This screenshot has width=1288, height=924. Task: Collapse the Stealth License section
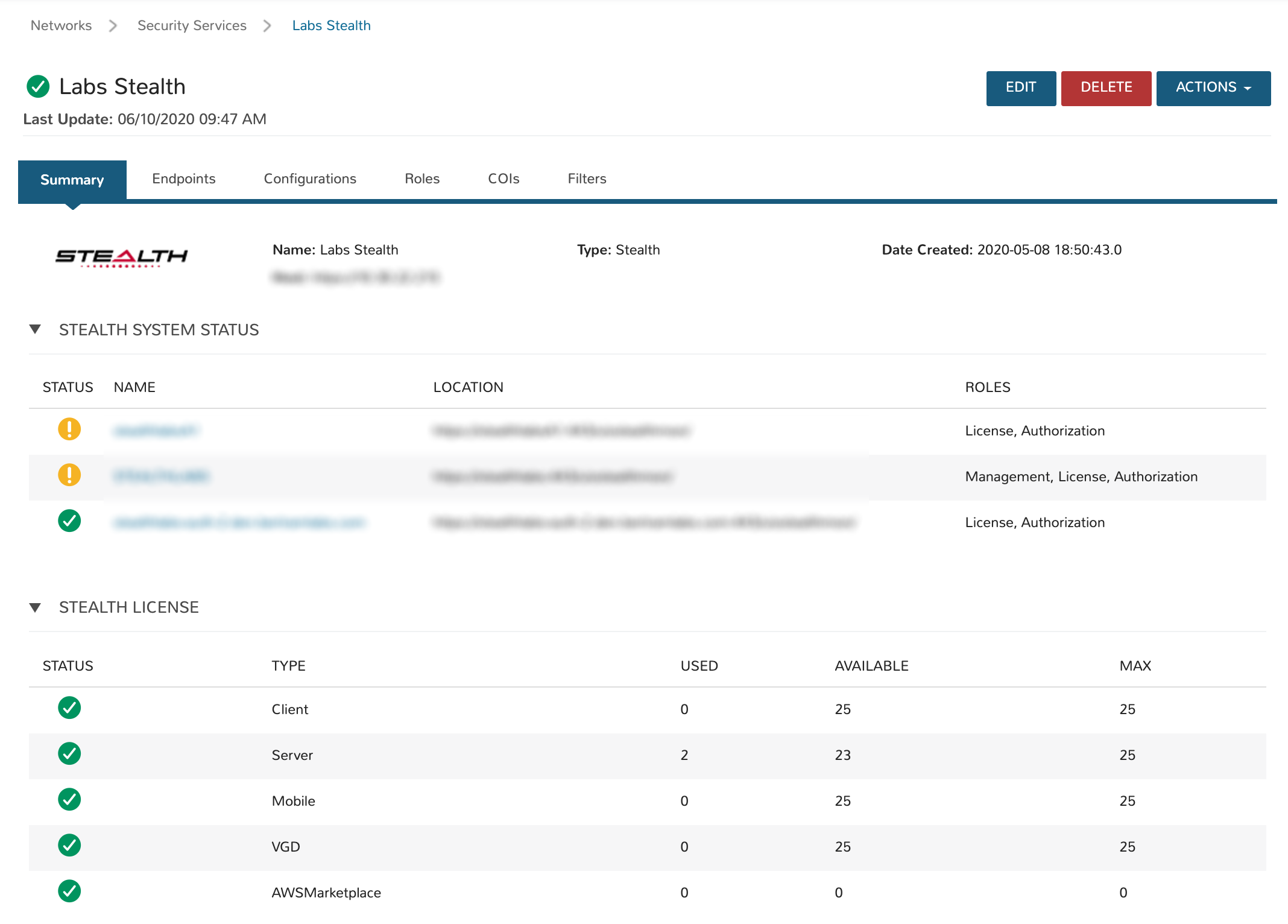click(x=35, y=607)
